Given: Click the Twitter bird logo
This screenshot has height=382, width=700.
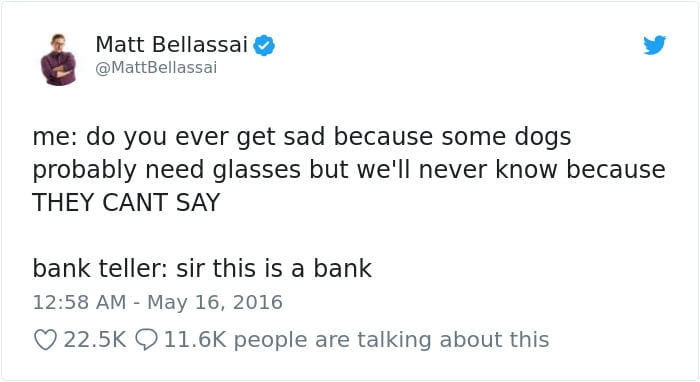Looking at the screenshot, I should (654, 45).
